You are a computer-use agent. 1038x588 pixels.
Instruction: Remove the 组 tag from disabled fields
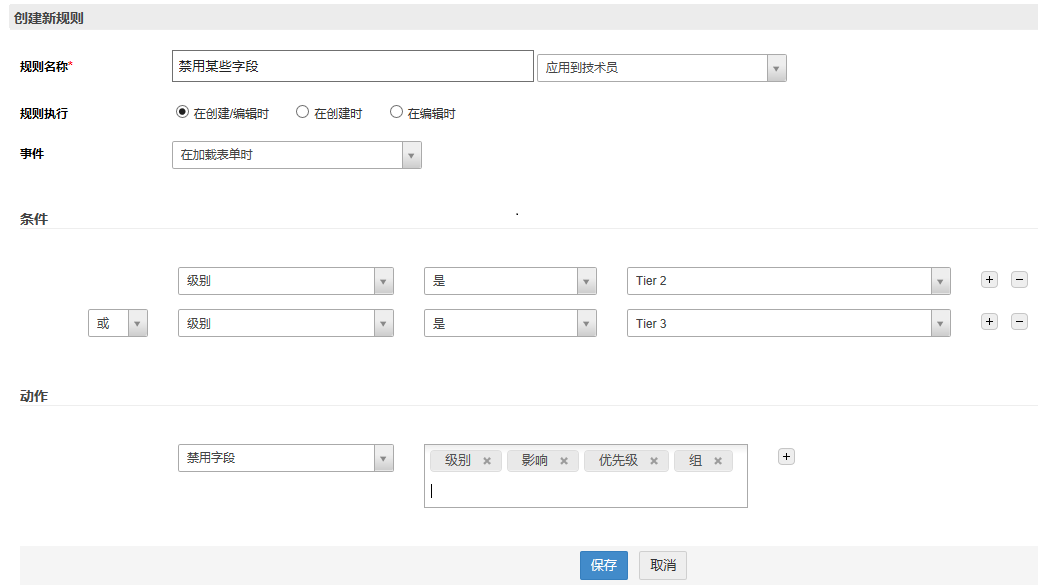point(718,461)
